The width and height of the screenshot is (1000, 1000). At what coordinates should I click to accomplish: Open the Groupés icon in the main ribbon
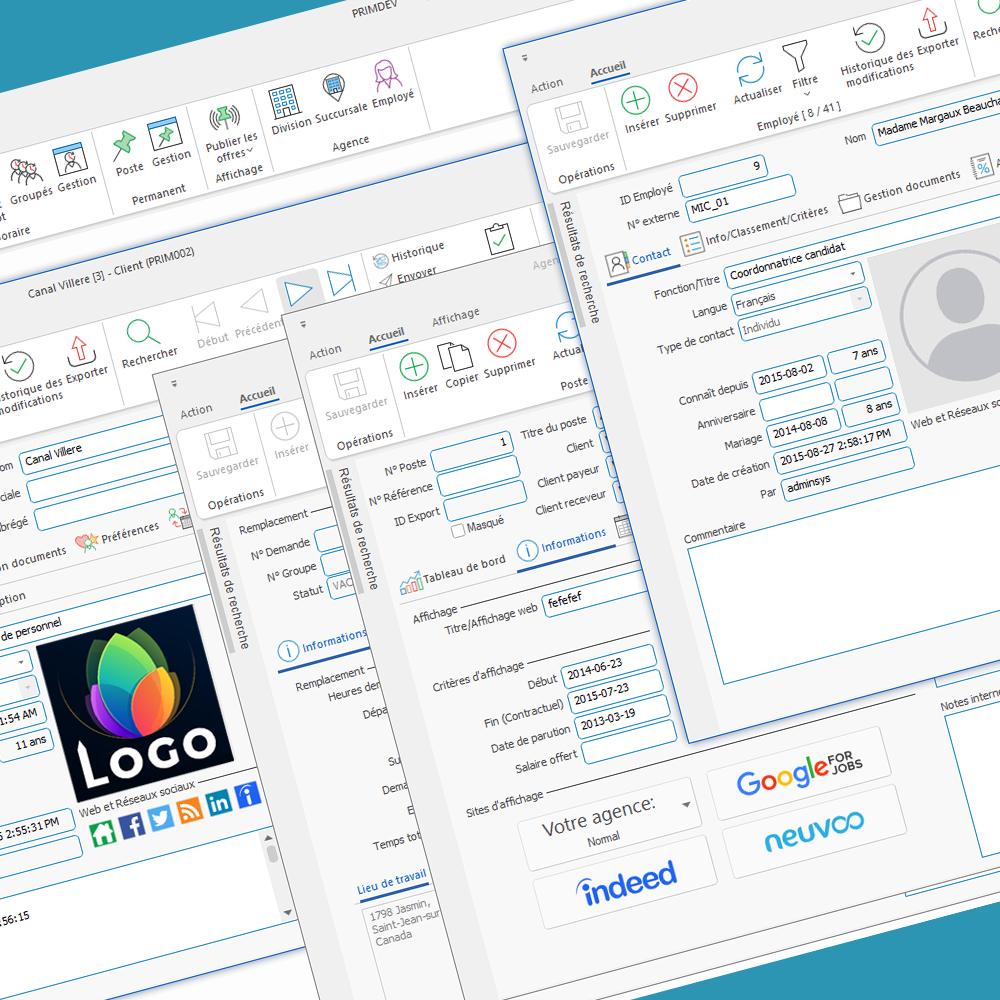[x=26, y=172]
